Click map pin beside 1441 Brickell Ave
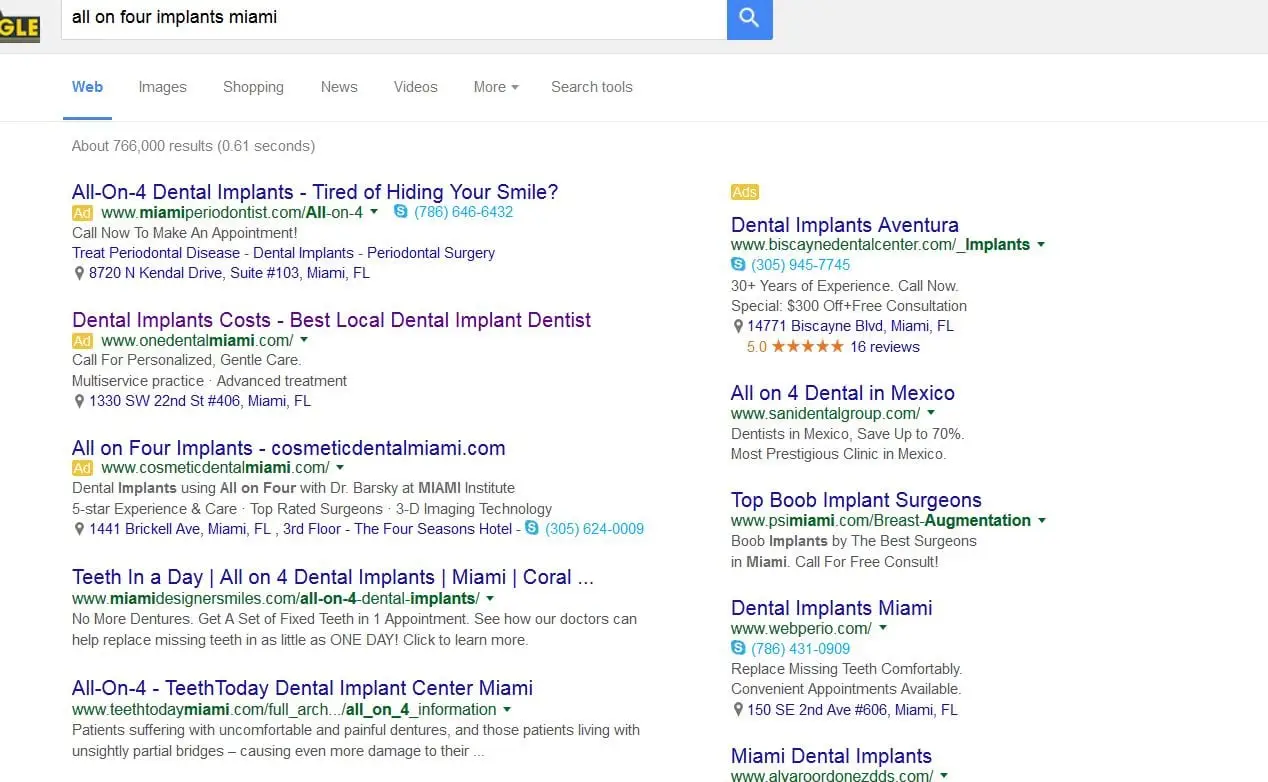1268x782 pixels. [x=79, y=529]
